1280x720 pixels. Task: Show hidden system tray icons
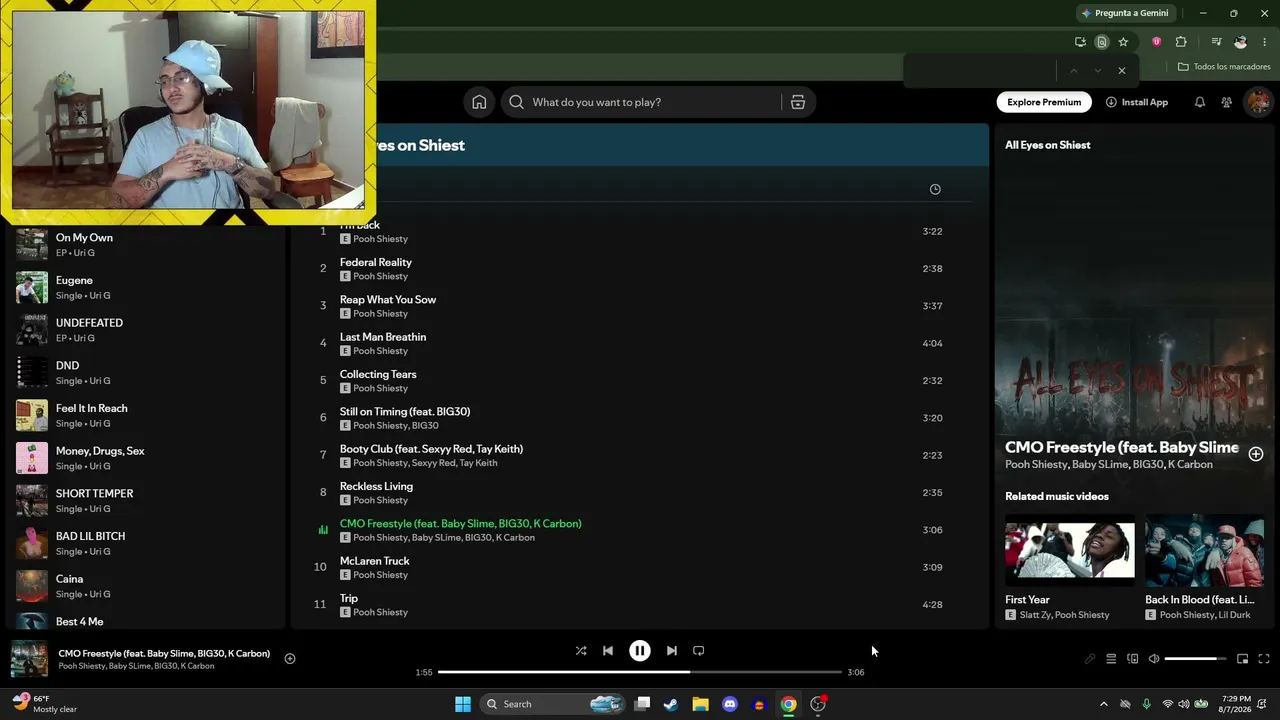(1104, 704)
